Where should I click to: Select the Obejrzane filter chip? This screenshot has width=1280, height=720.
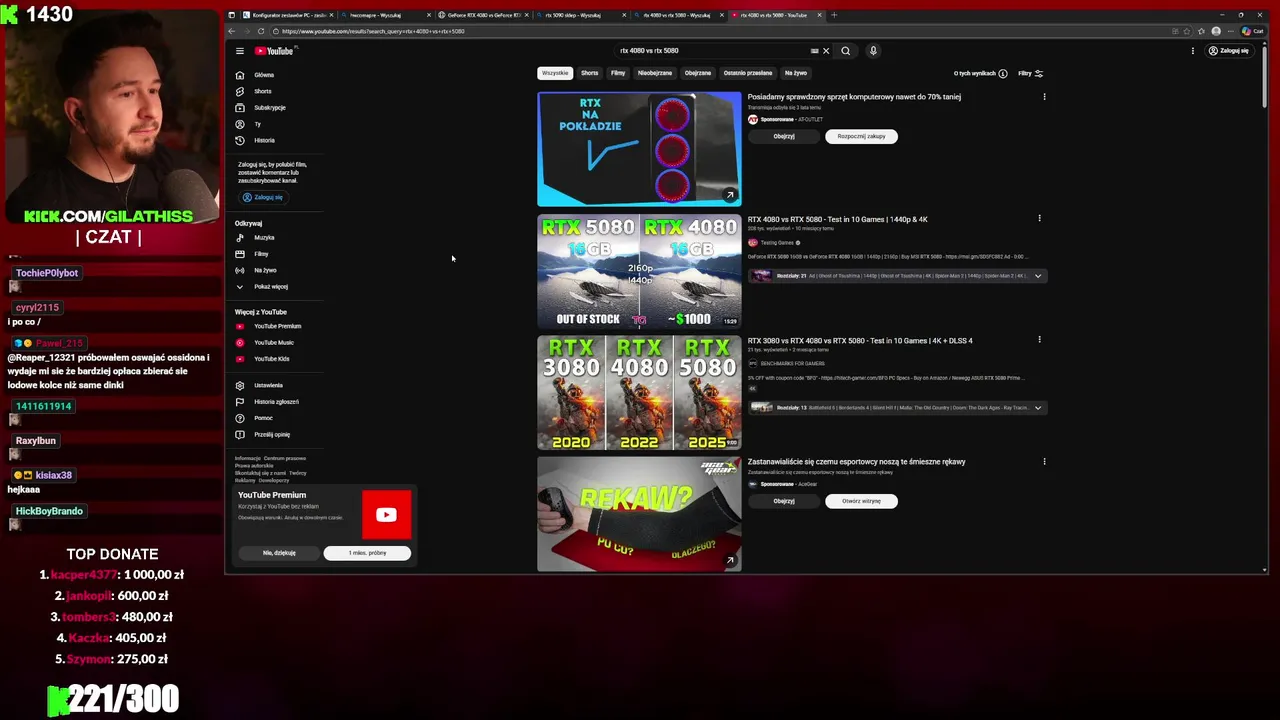tap(698, 73)
